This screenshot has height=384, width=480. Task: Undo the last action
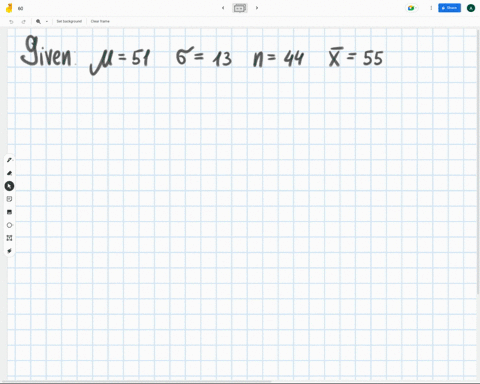point(11,22)
